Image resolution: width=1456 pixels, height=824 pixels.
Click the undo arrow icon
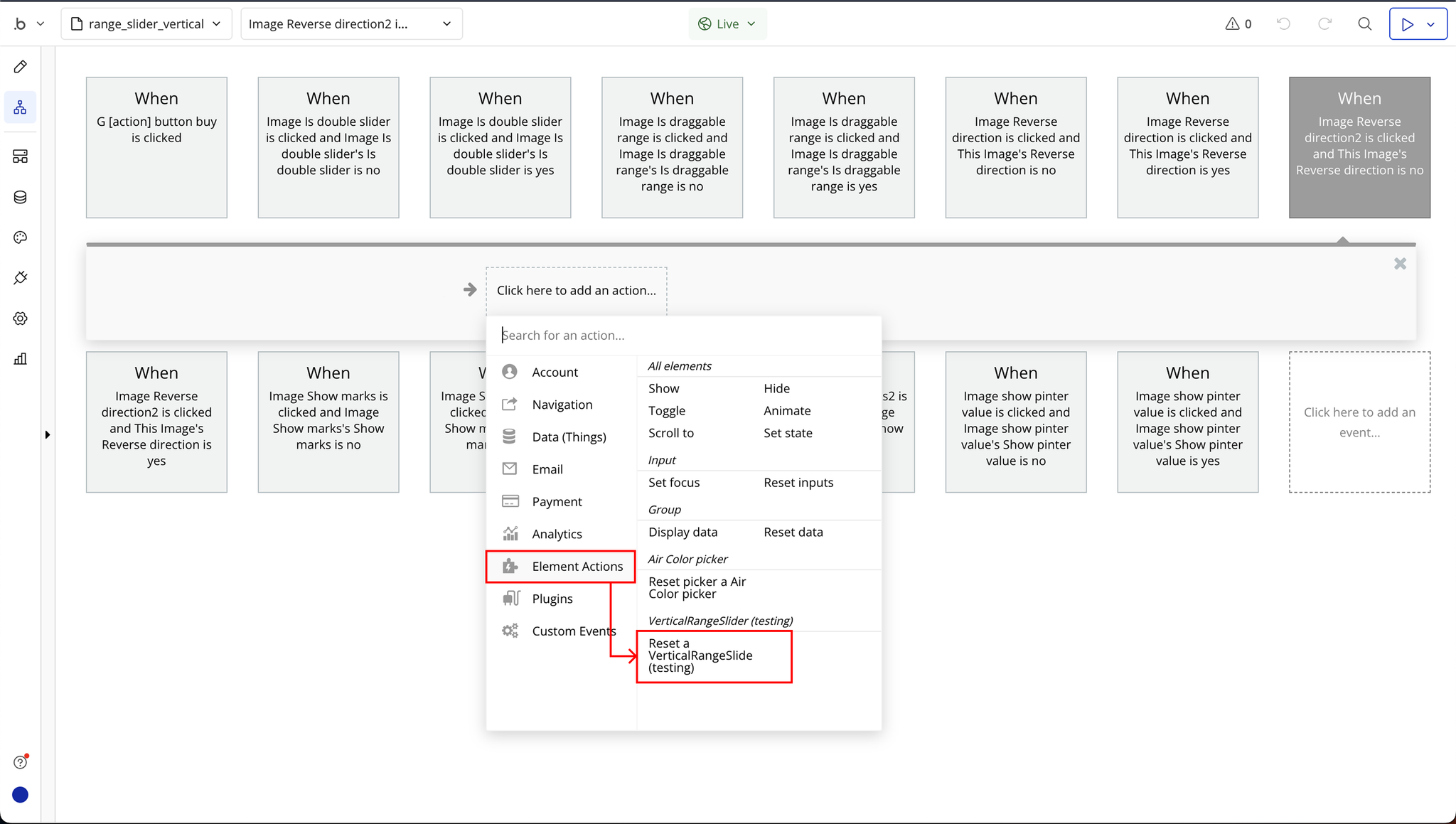click(1283, 24)
